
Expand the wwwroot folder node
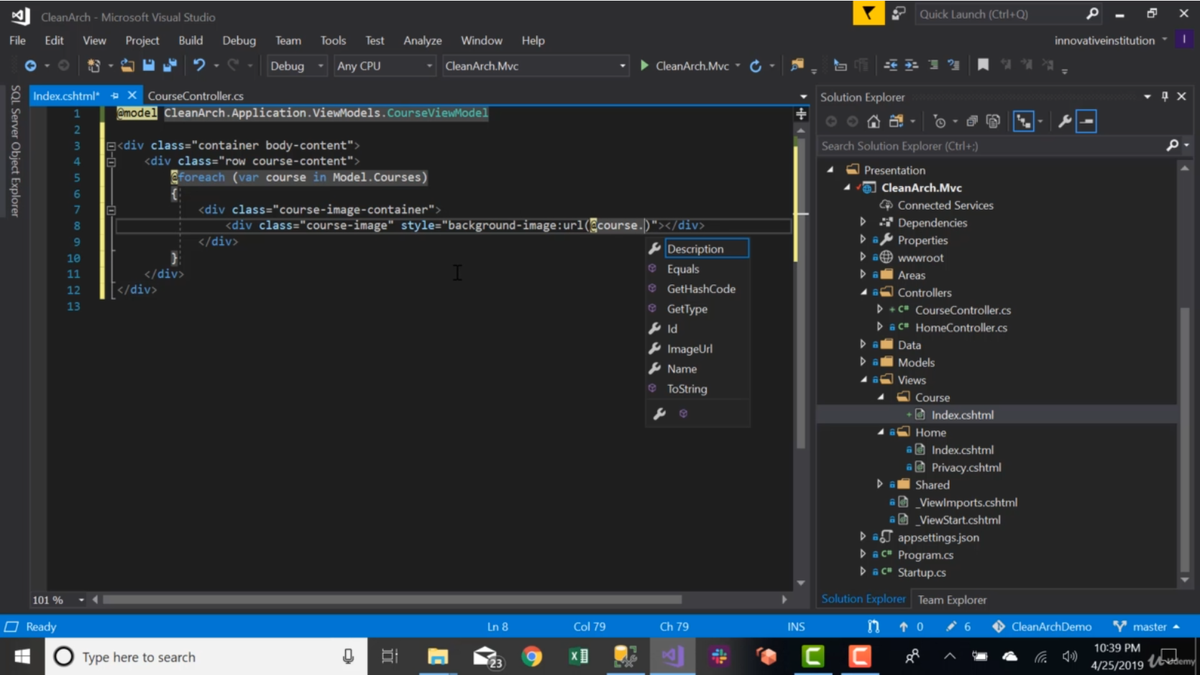coord(863,258)
